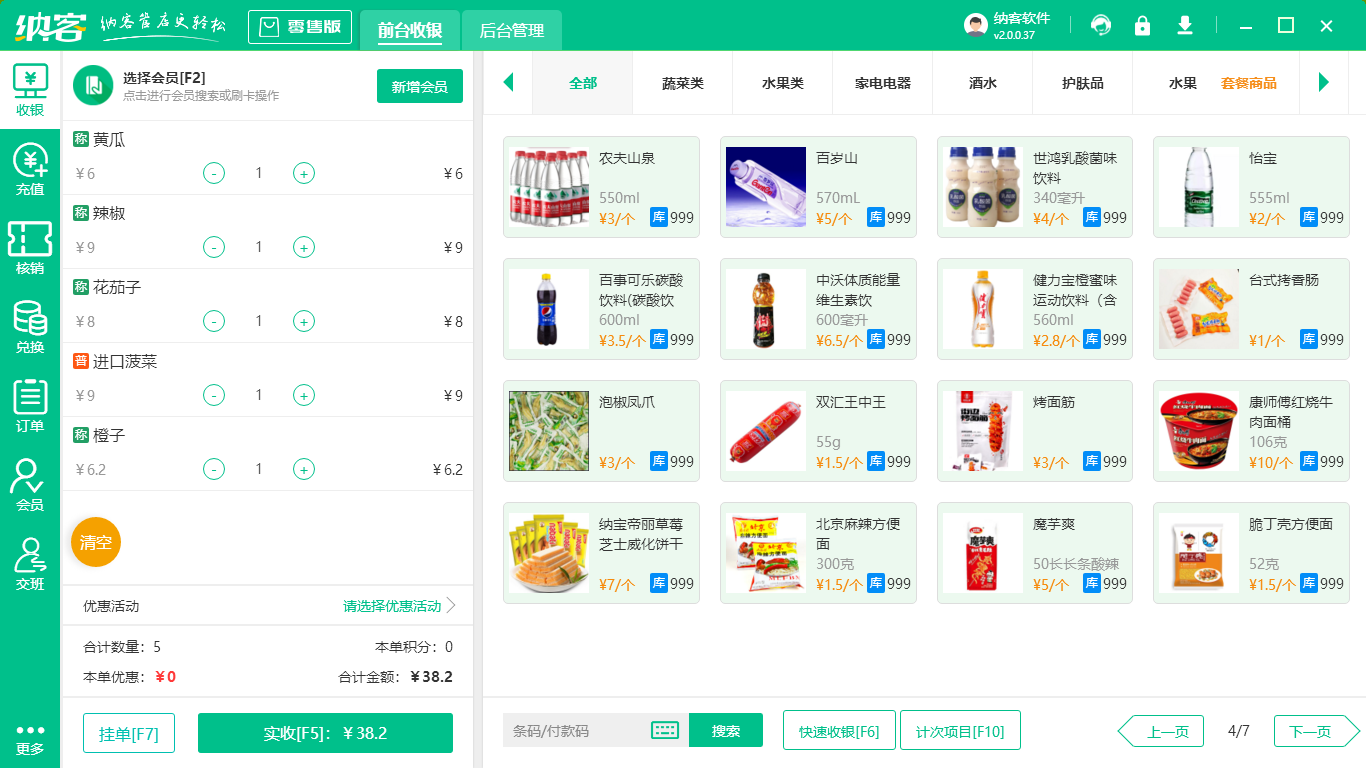
Task: Click the lock screen padlock icon
Action: [x=1142, y=26]
